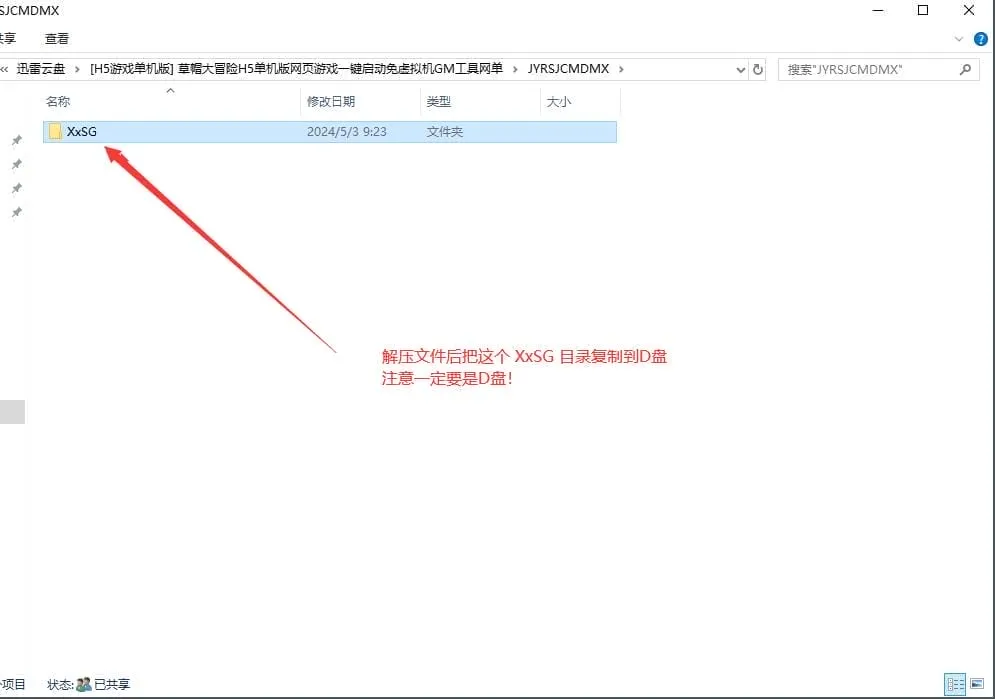The image size is (995, 699).
Task: Open the partly visible 共享 ribbon tab
Action: point(8,39)
